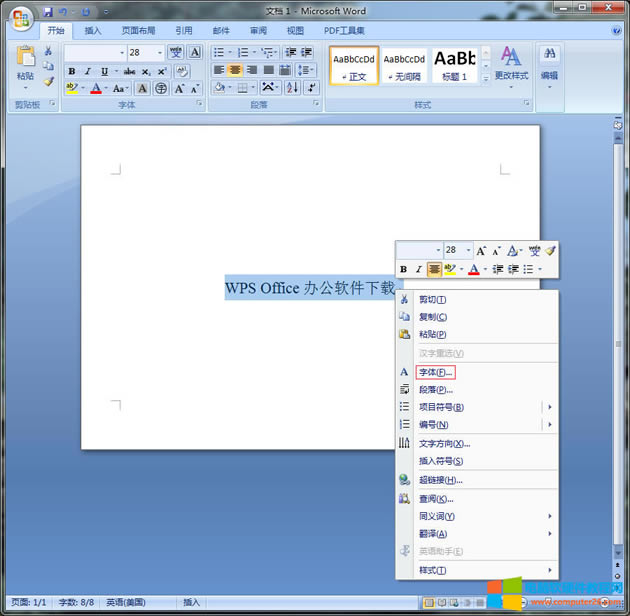Viewport: 630px width, 616px height.
Task: Toggle Italic in the floating mini toolbar
Action: 419,269
